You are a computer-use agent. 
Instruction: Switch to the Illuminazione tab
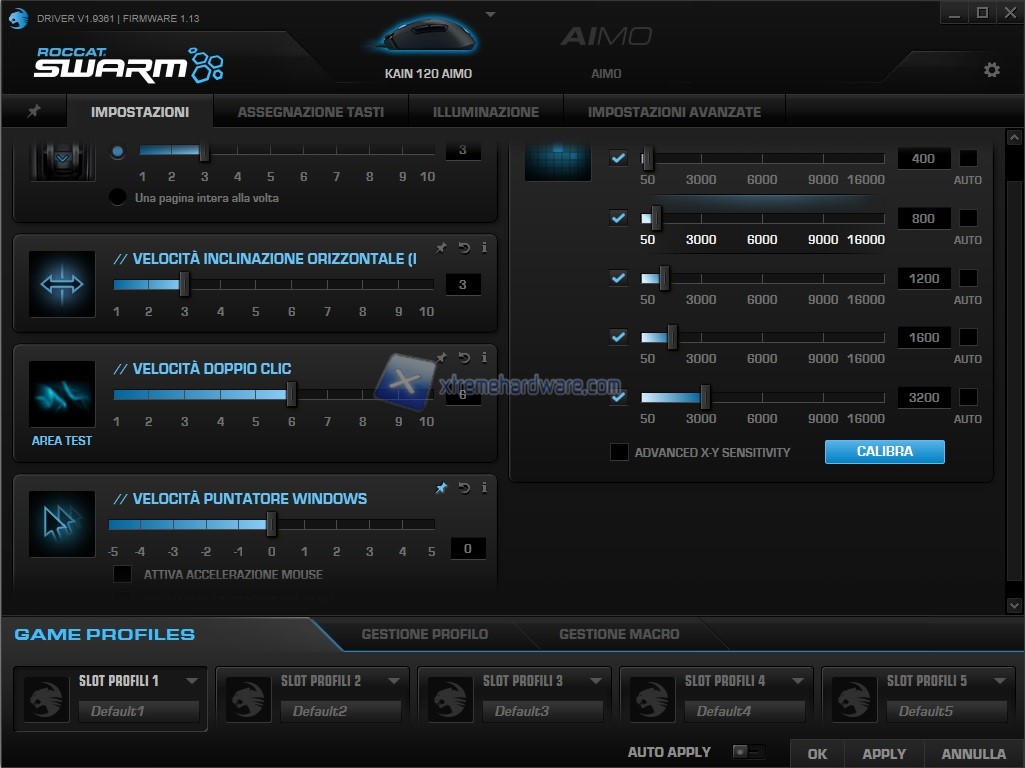(x=485, y=112)
